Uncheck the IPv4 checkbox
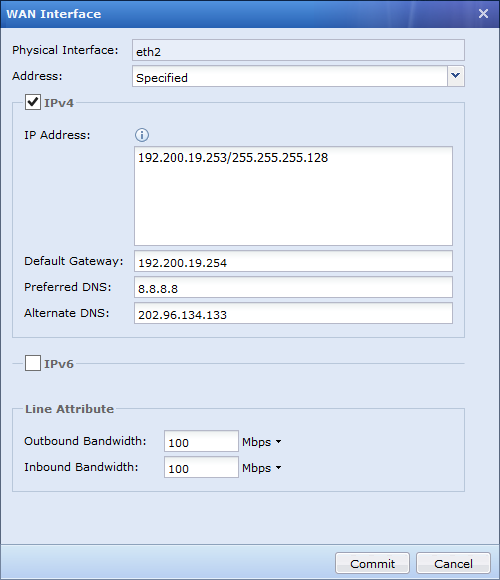 (x=33, y=102)
